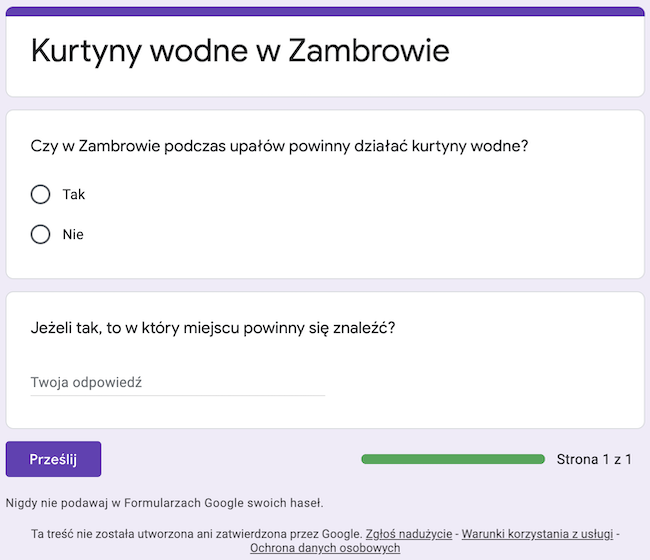Open the Zgłoś nadużycie link

click(409, 534)
